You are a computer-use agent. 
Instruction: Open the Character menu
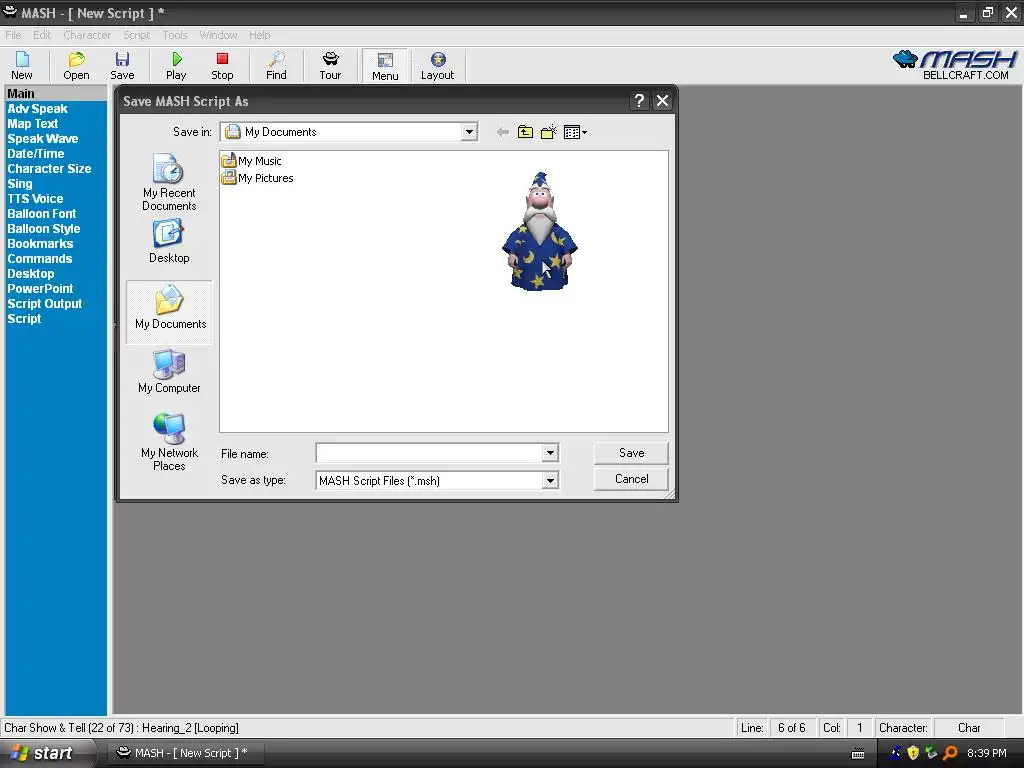(87, 35)
